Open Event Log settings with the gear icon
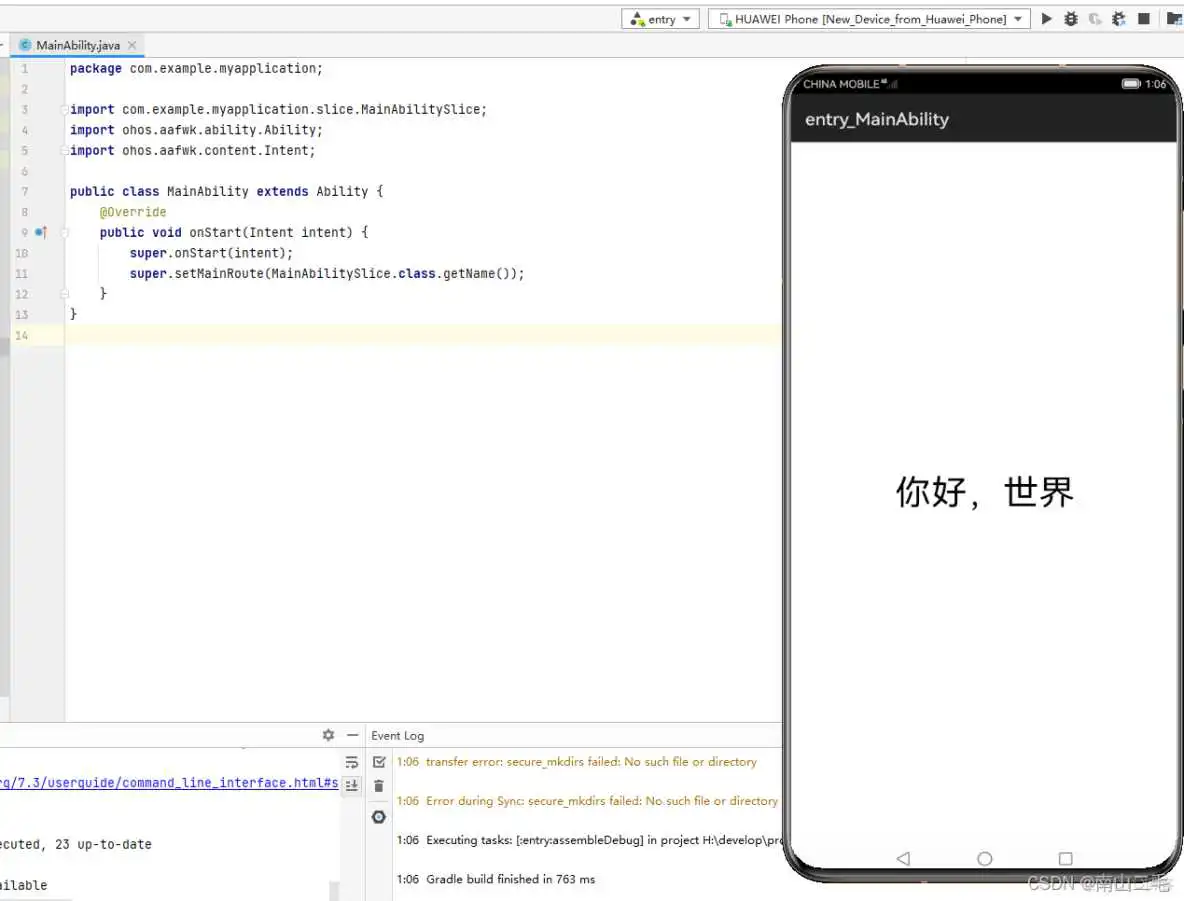Screen dimensions: 1184x901 point(379,817)
